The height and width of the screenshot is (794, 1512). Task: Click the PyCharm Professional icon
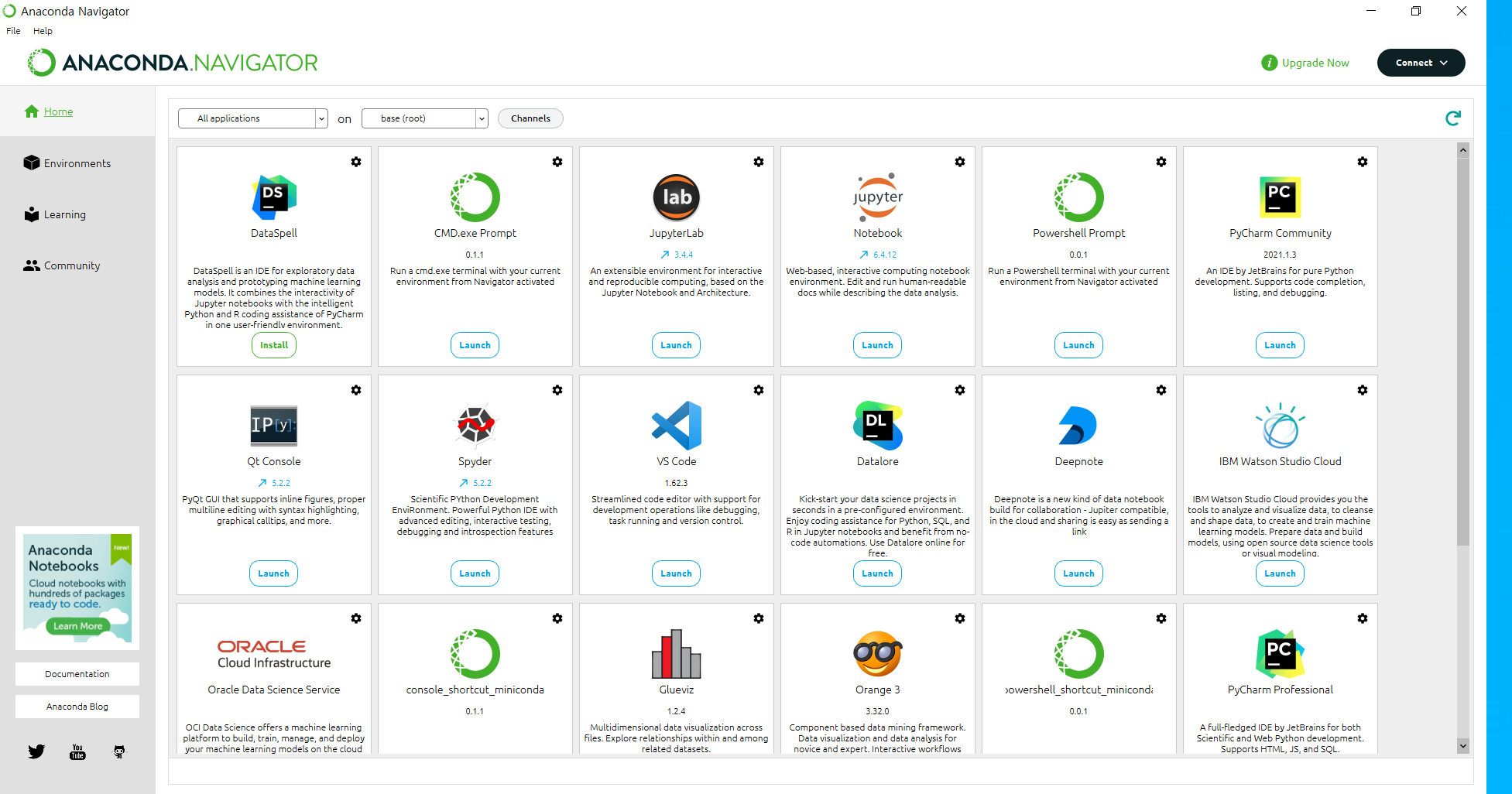pos(1281,654)
